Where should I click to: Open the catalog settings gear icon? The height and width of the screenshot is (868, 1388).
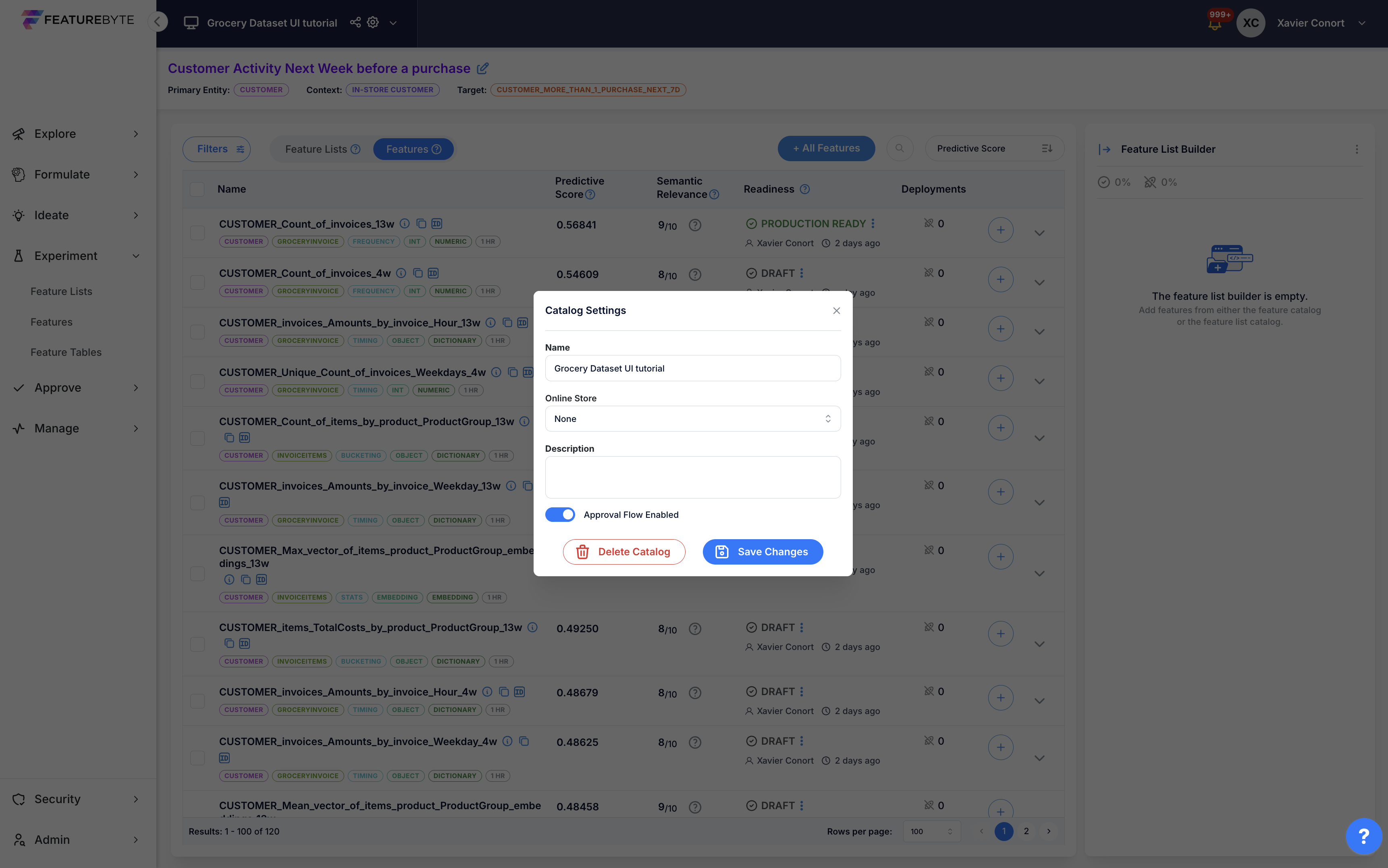click(373, 23)
